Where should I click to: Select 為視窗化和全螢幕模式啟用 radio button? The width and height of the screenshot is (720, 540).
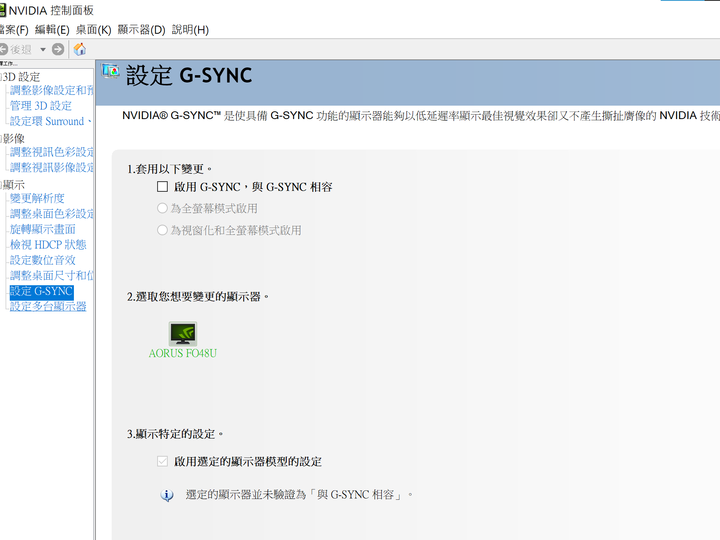tap(162, 230)
